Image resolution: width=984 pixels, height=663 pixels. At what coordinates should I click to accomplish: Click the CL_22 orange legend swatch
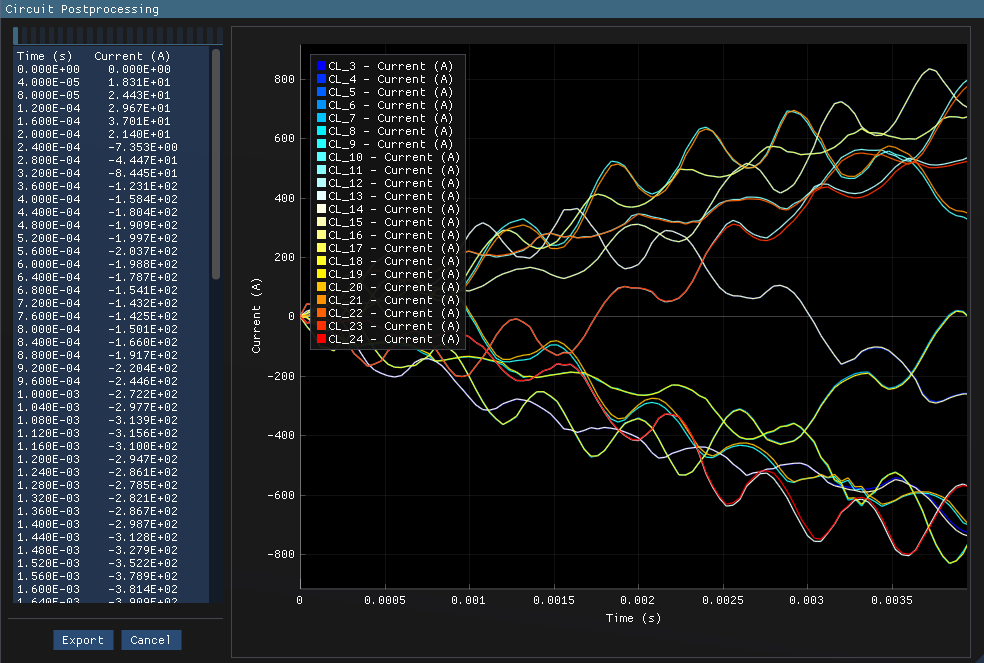coord(321,313)
